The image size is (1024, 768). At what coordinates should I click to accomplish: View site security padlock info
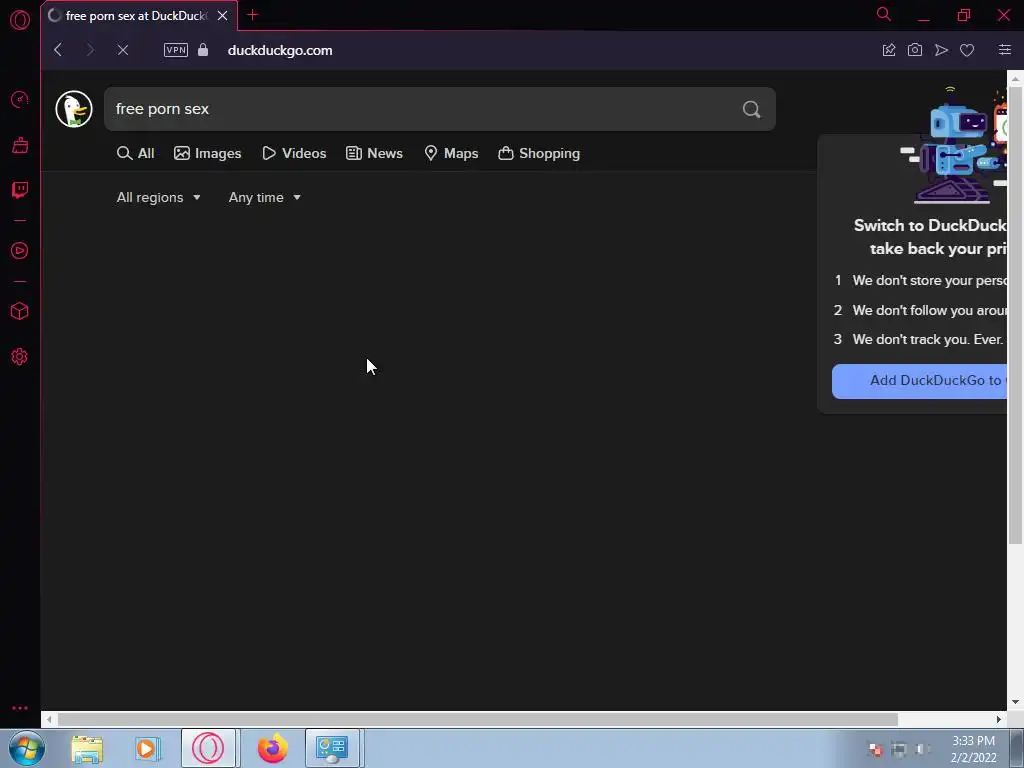pos(203,50)
